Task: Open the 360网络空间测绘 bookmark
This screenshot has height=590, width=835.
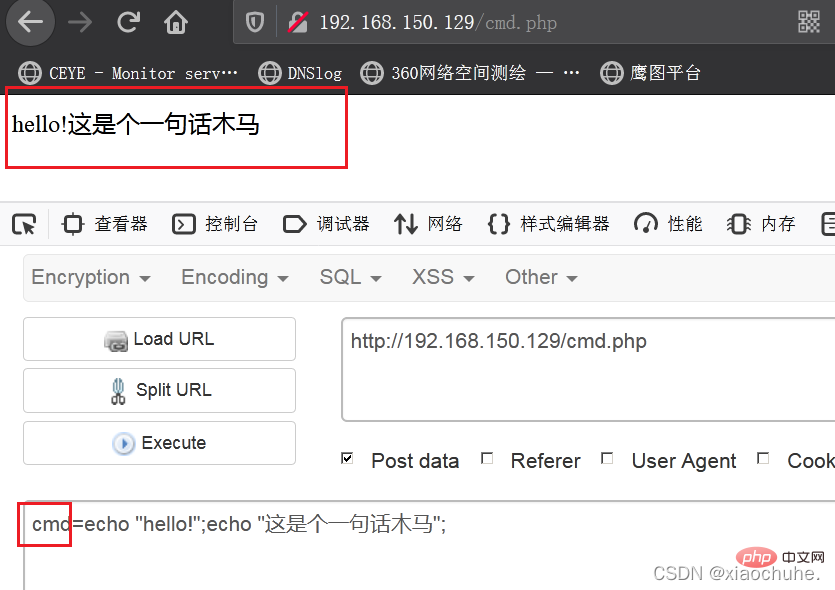Action: [470, 73]
